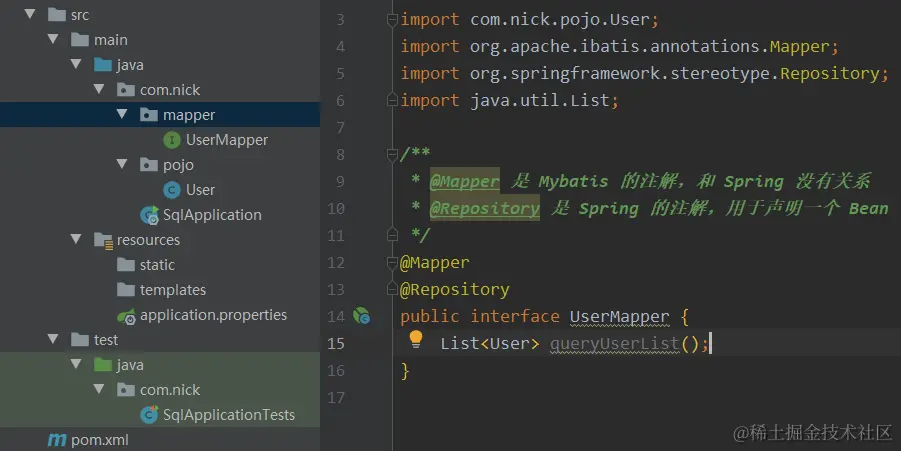Screen dimensions: 901x451
Task: Click the pojo package icon
Action: tap(149, 164)
